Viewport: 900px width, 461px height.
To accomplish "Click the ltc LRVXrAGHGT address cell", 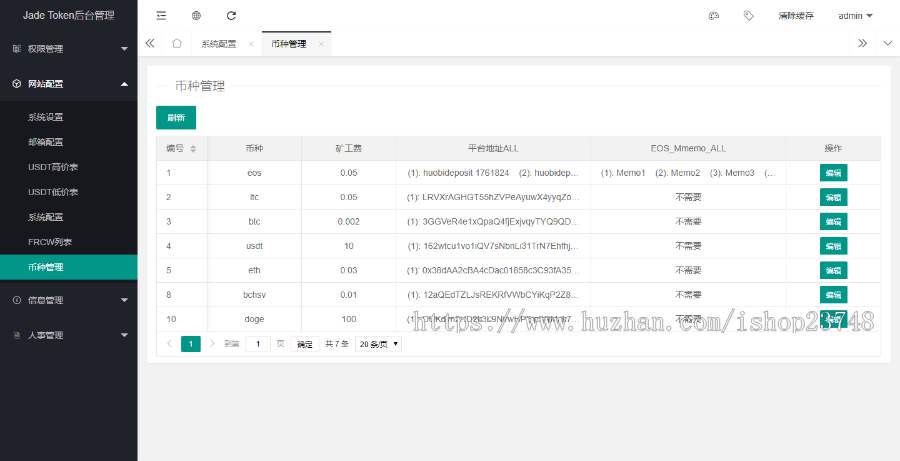I will point(493,197).
